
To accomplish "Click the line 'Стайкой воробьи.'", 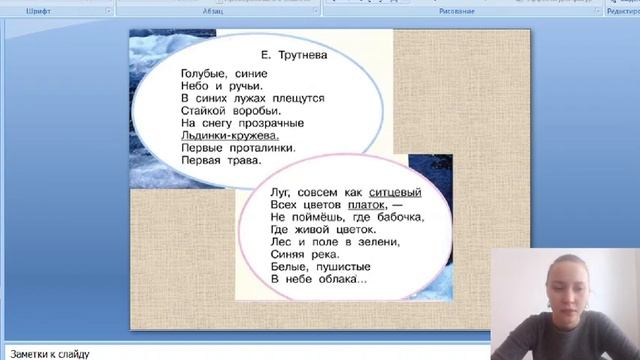I will tap(231, 111).
